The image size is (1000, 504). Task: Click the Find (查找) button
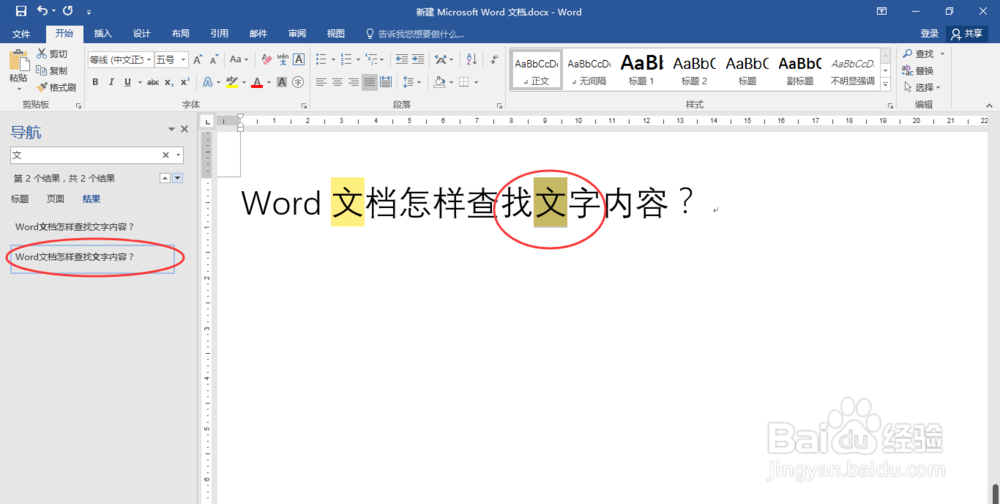pos(918,54)
